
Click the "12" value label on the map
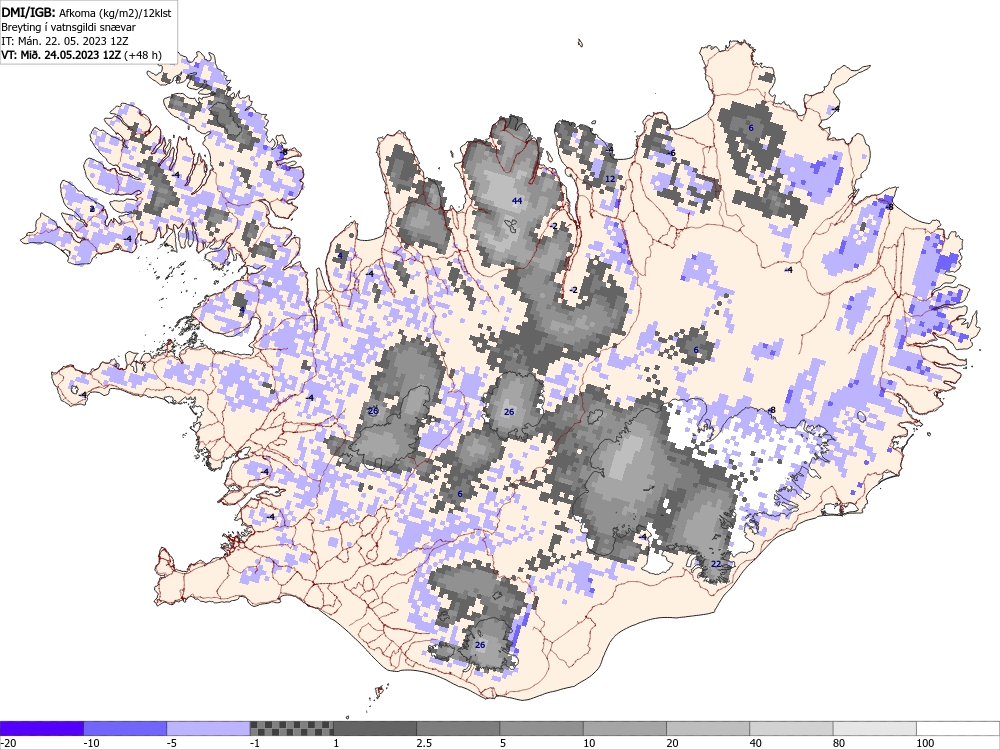(x=610, y=179)
